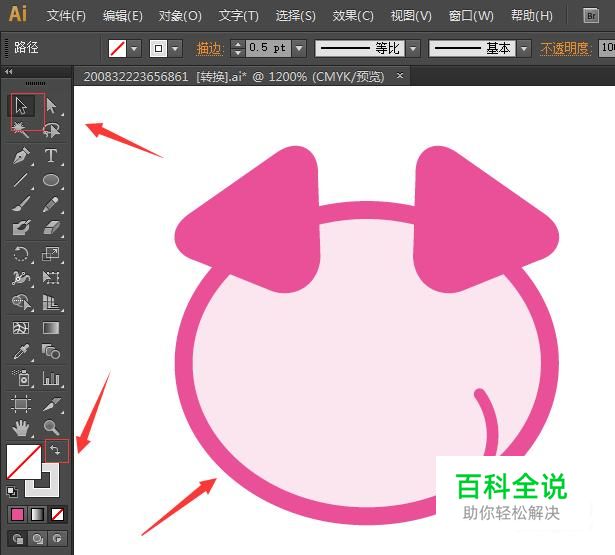Select the Direct Selection tool
This screenshot has height=555, width=615.
50,106
